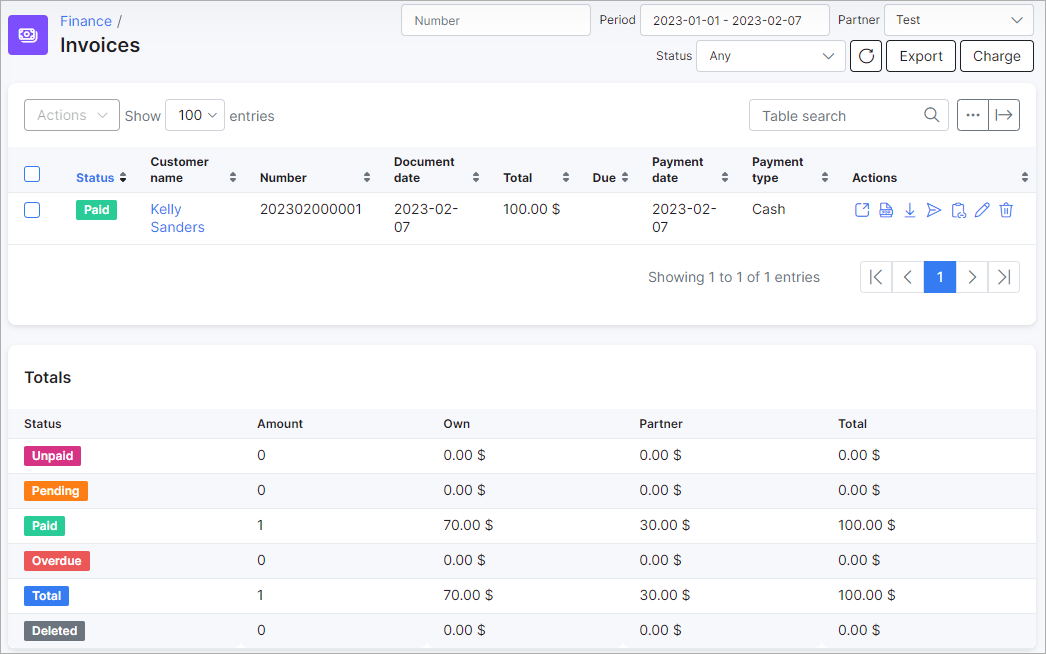Open the invoice in a new tab
Viewport: 1046px width, 654px height.
point(862,210)
